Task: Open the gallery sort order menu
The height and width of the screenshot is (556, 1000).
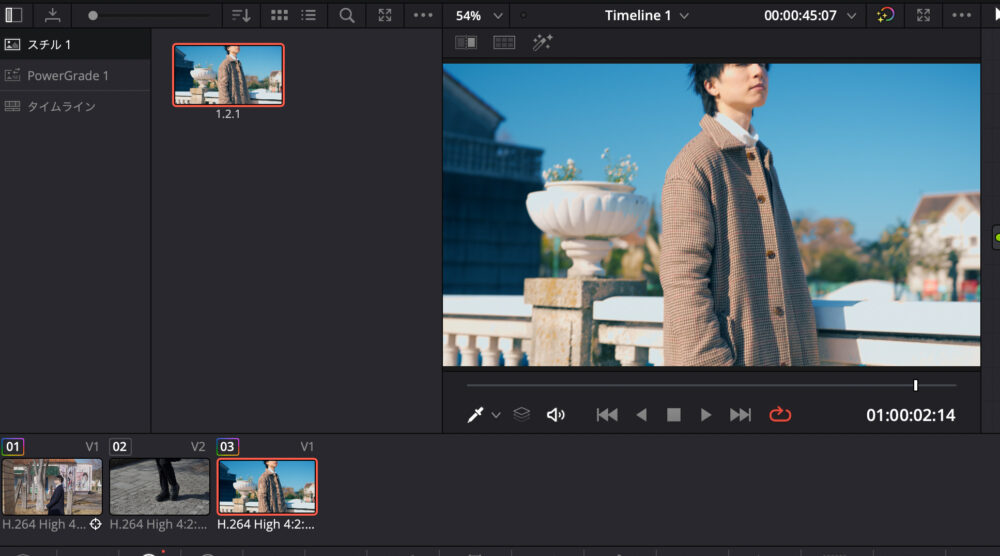Action: pos(241,15)
